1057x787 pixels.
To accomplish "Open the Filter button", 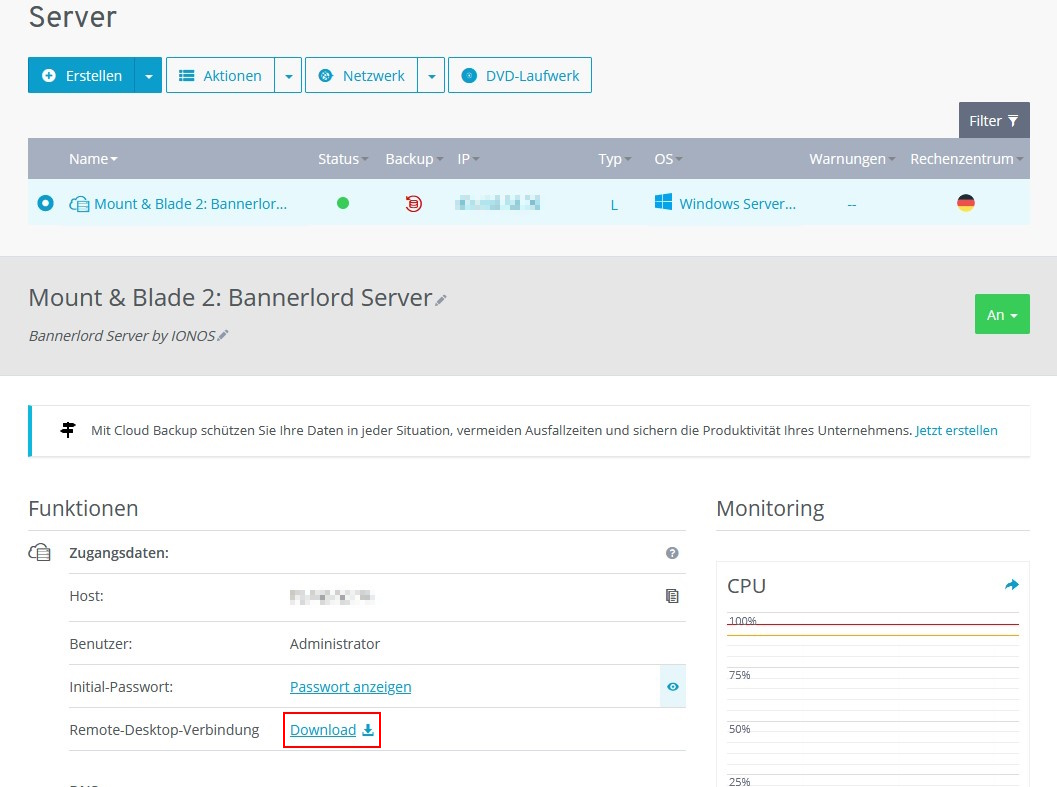I will coord(994,121).
